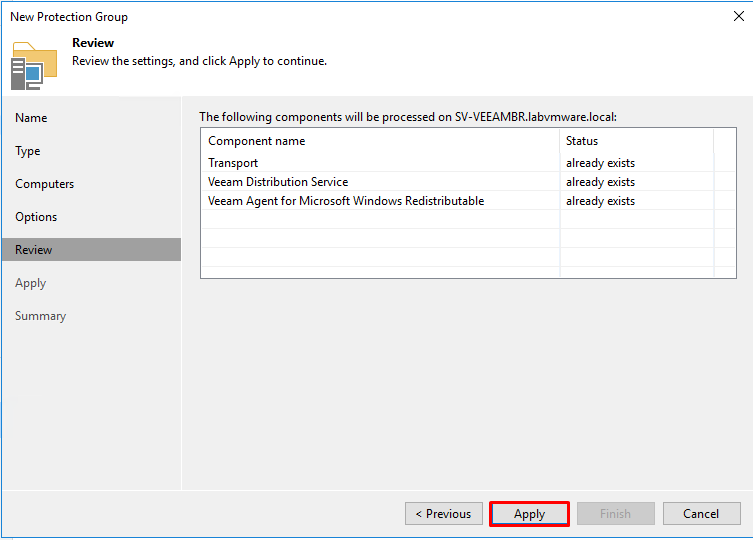This screenshot has width=753, height=540.
Task: Click Veeam Distribution Service's 'already exists' status
Action: click(x=600, y=182)
